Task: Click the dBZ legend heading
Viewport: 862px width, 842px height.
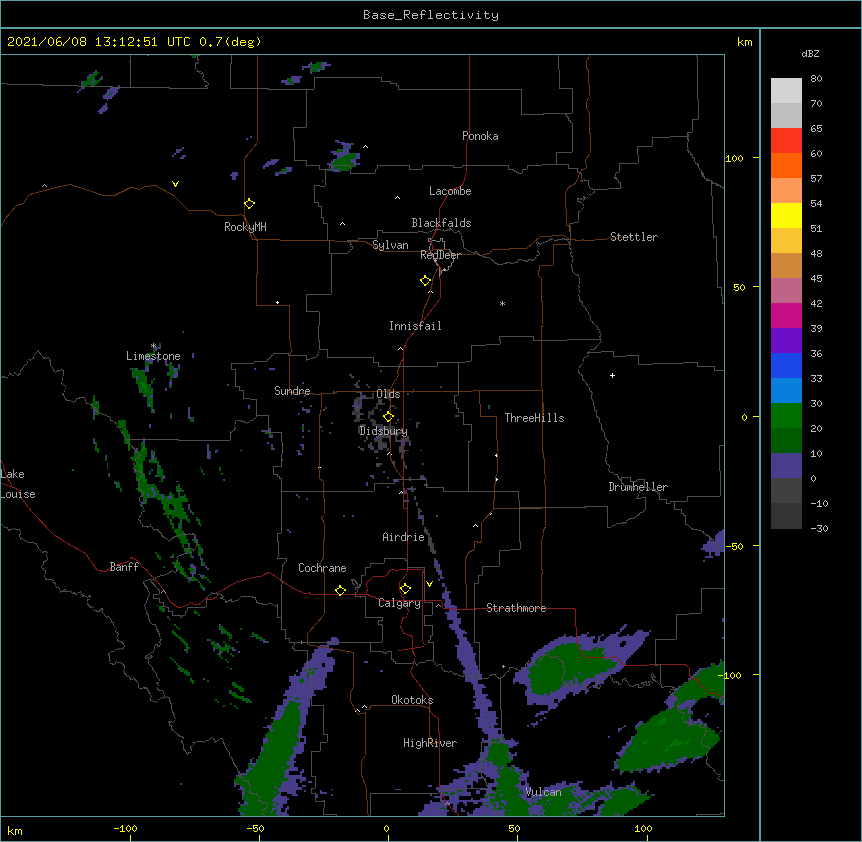Action: [x=810, y=53]
